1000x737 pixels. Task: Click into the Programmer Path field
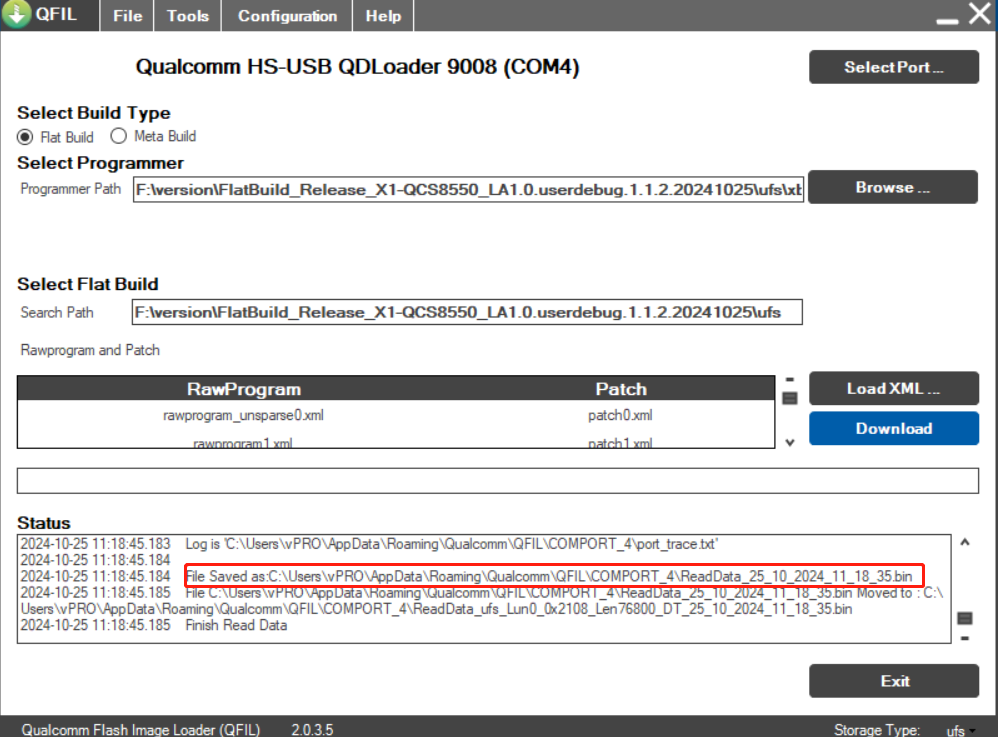(x=468, y=190)
